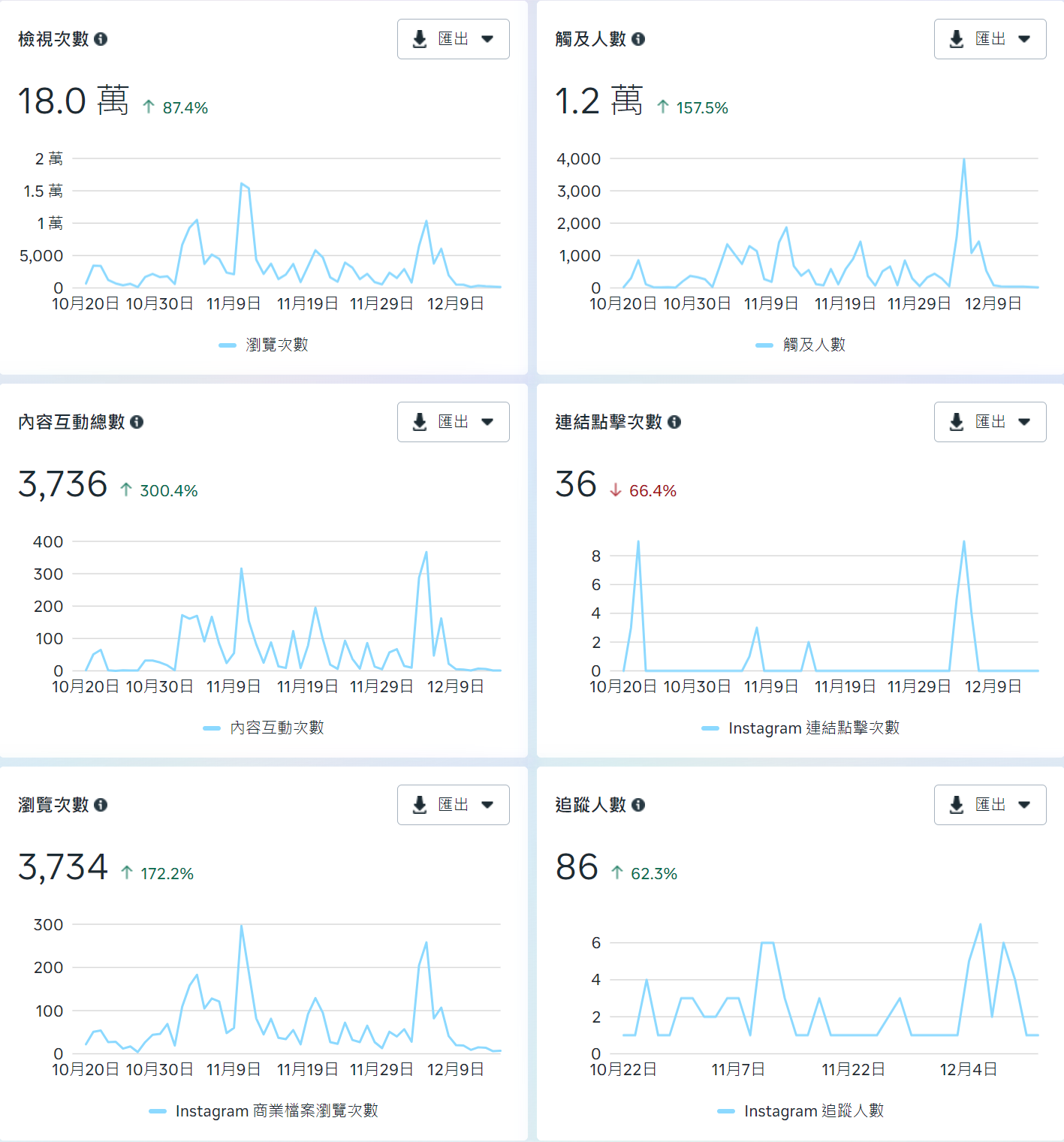Click the 瀏覽次數 card heading
This screenshot has width=1064, height=1142.
point(53,805)
